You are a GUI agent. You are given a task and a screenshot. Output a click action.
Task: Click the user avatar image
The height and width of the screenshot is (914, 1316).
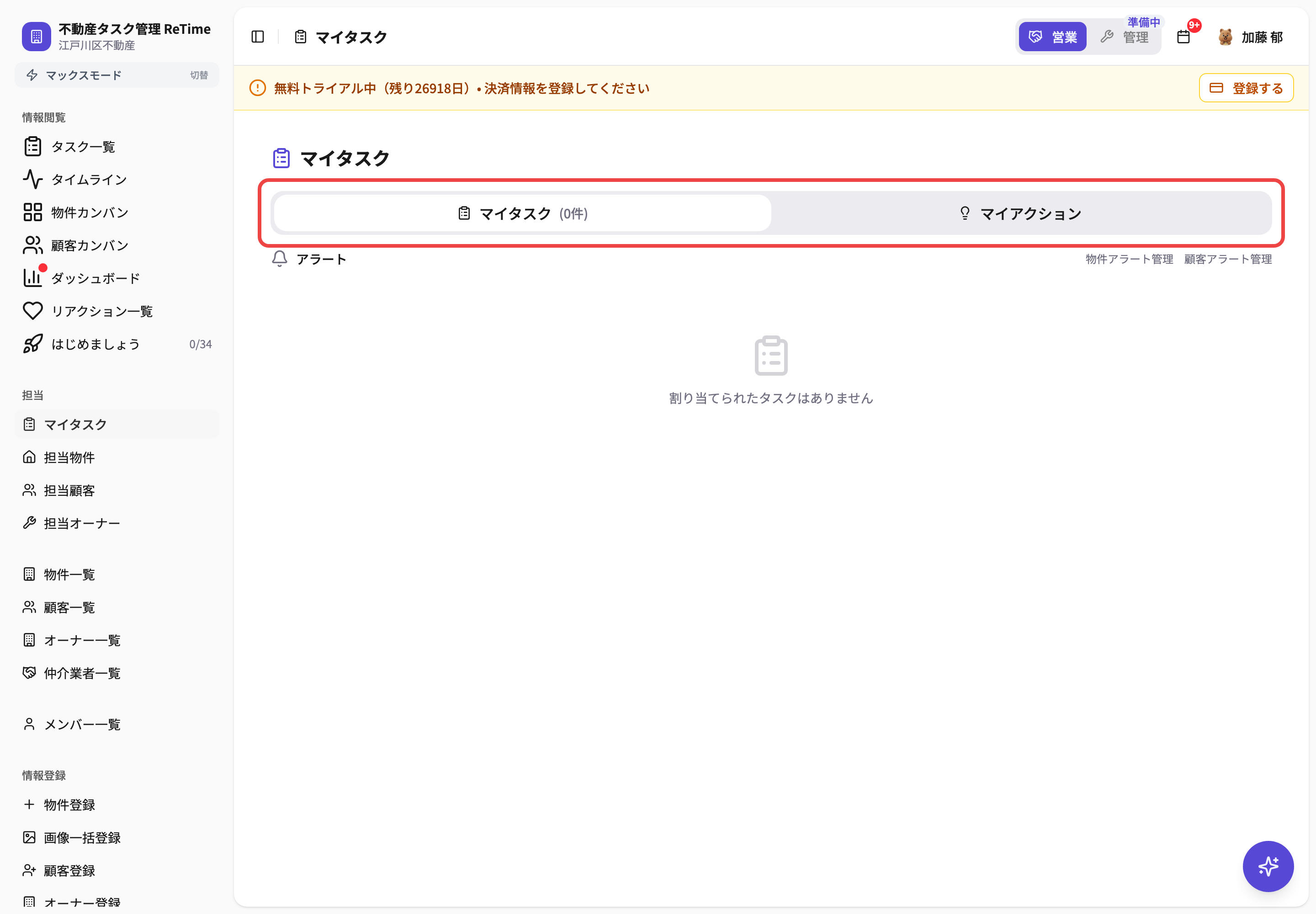(x=1226, y=37)
